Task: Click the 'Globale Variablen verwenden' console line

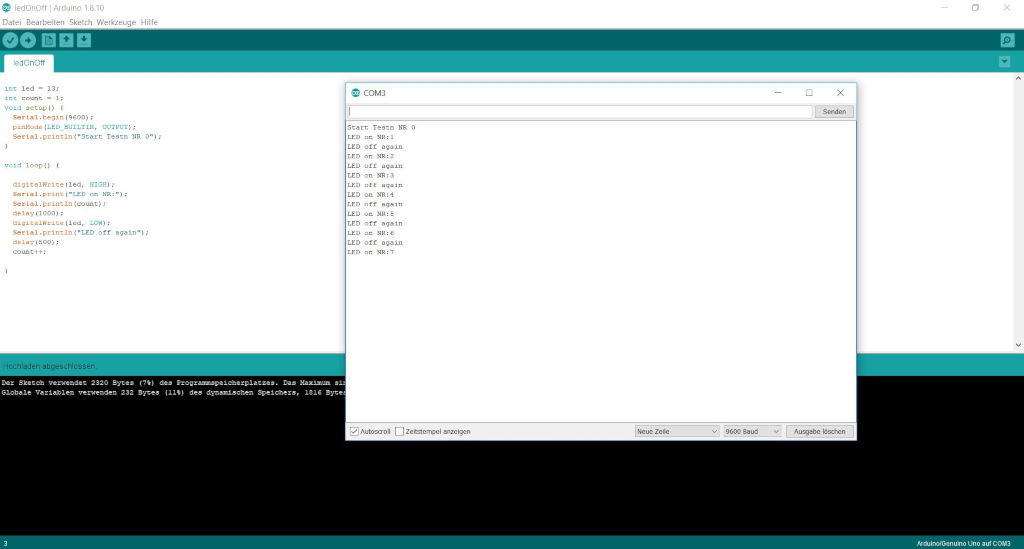Action: [x=173, y=393]
